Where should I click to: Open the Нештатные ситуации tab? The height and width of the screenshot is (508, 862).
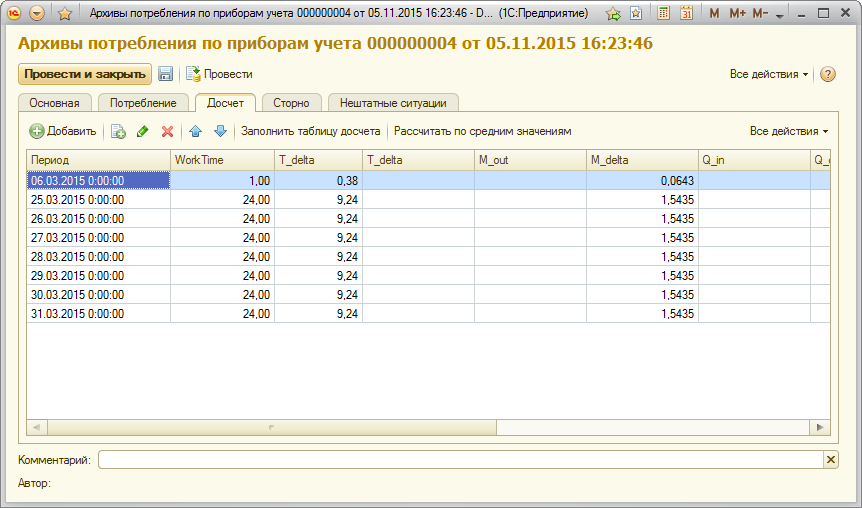click(x=393, y=103)
